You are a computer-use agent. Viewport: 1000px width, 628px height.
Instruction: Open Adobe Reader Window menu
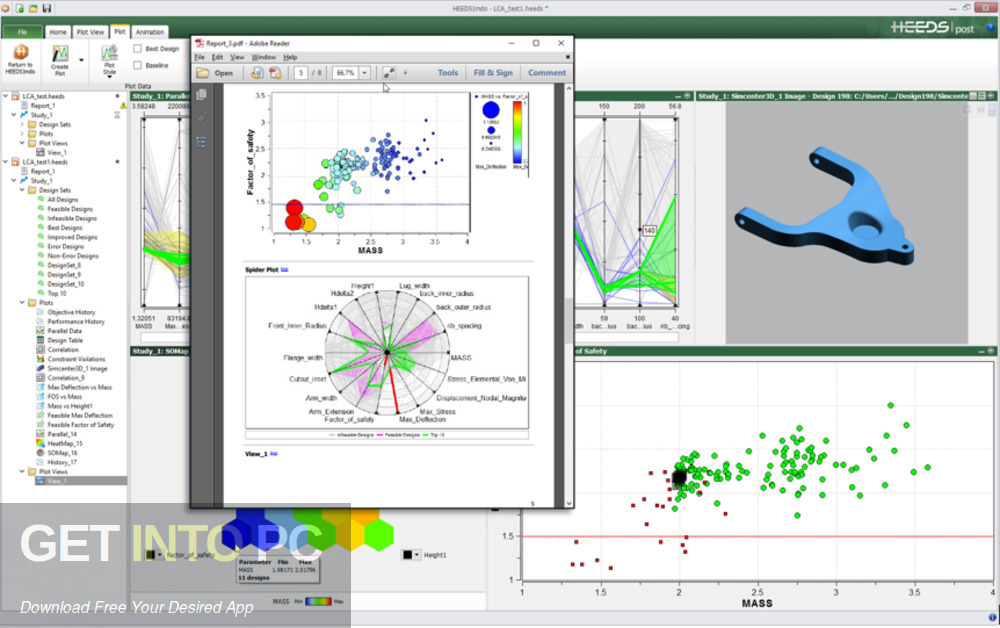(263, 57)
